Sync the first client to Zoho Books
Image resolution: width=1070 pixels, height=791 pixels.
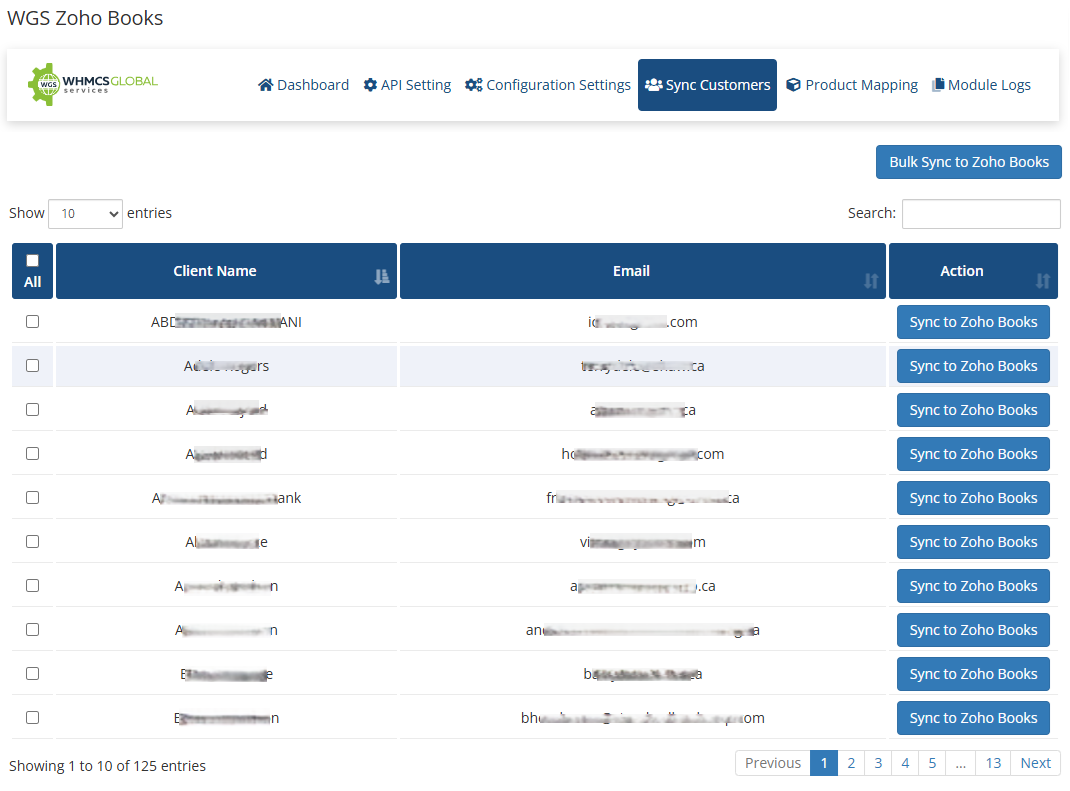click(973, 322)
